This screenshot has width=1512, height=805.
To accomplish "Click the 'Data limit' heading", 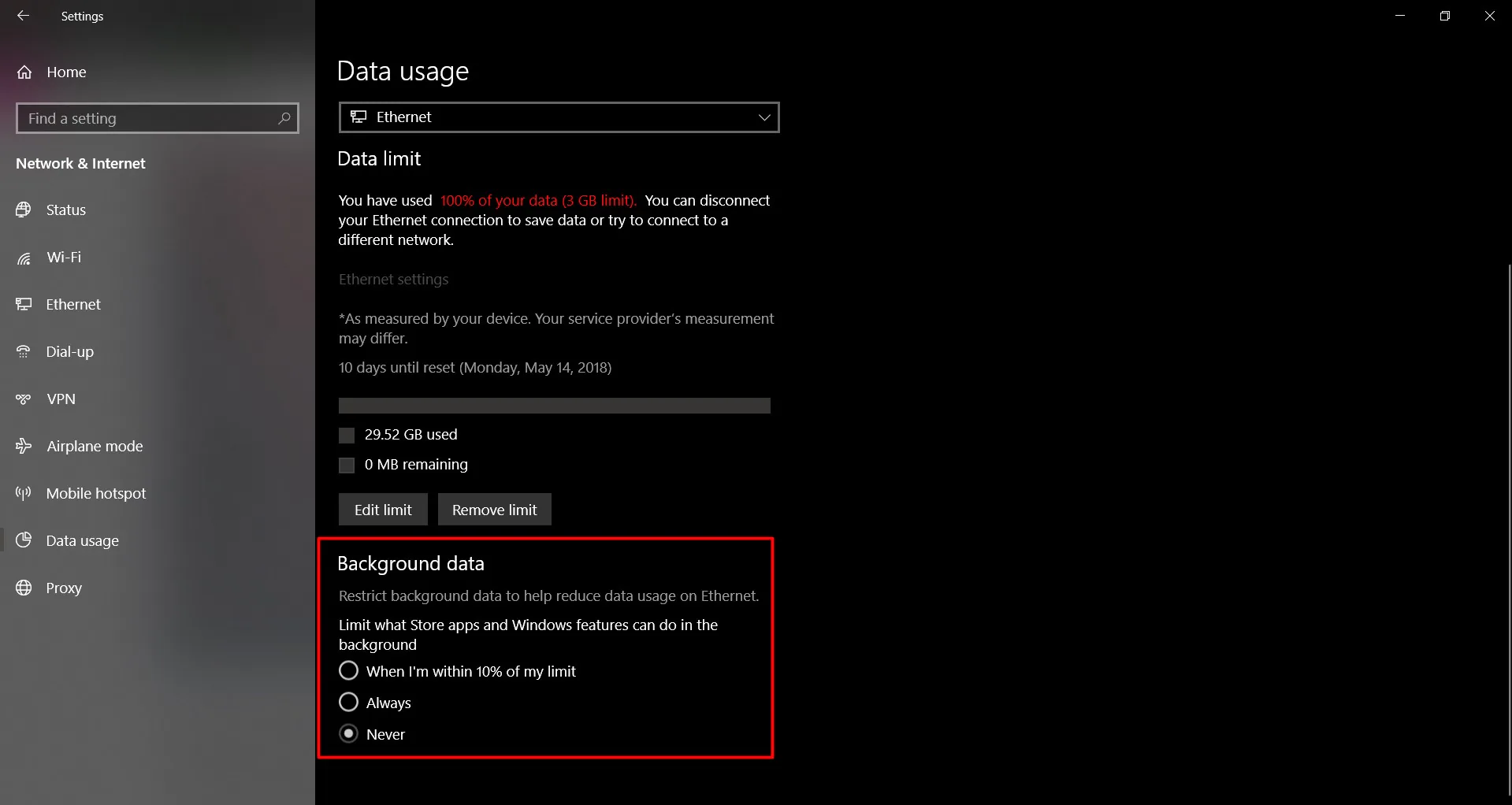I will click(379, 159).
